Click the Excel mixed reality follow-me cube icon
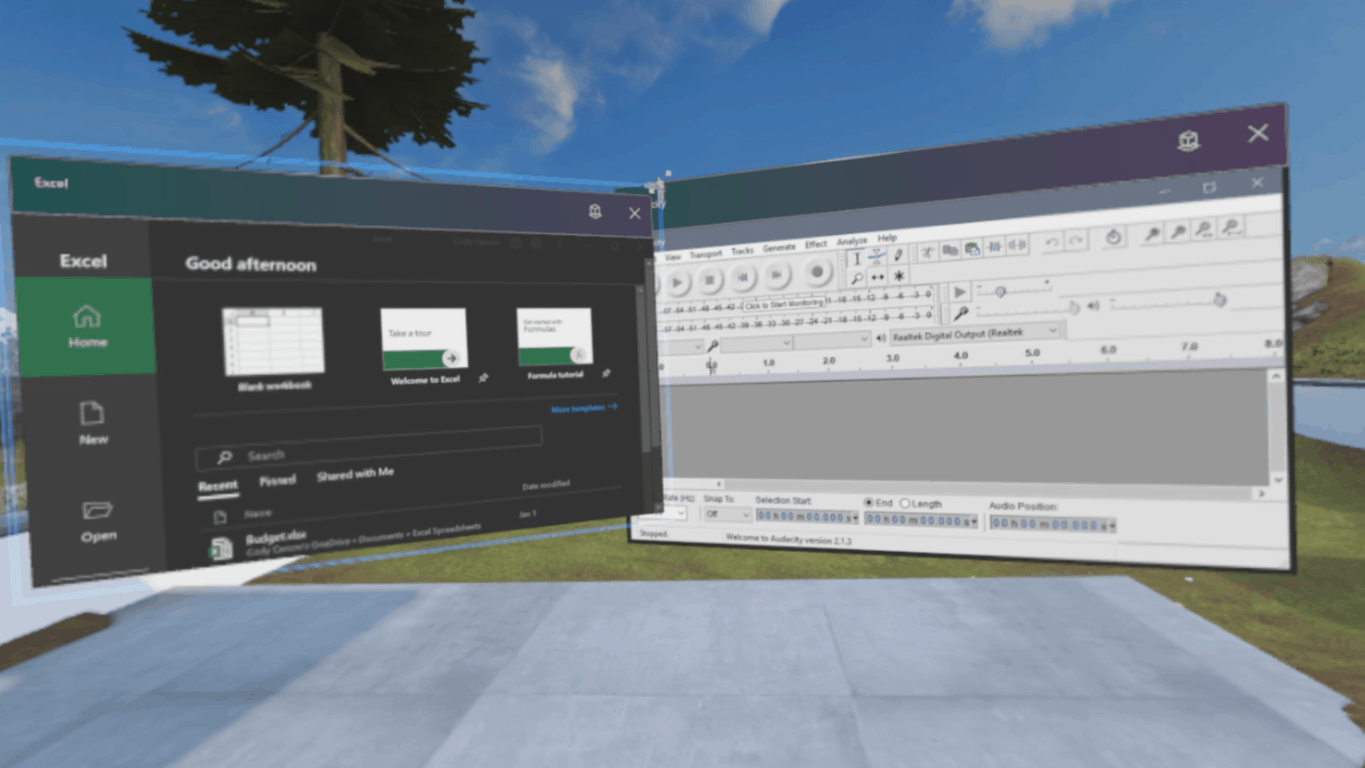1365x768 pixels. [595, 211]
